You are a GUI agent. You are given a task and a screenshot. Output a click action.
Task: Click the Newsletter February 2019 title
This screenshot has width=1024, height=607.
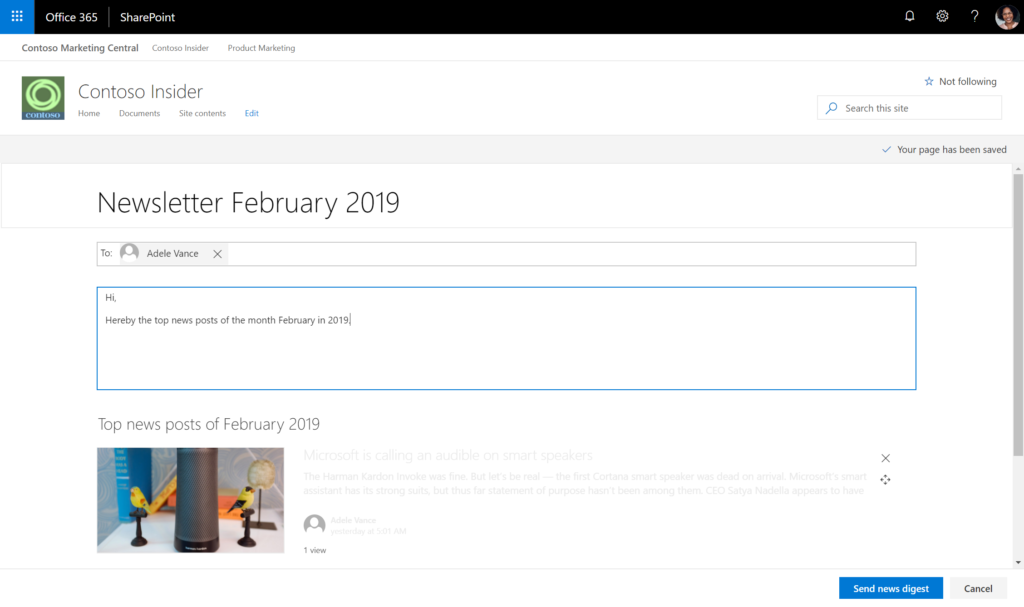(248, 203)
